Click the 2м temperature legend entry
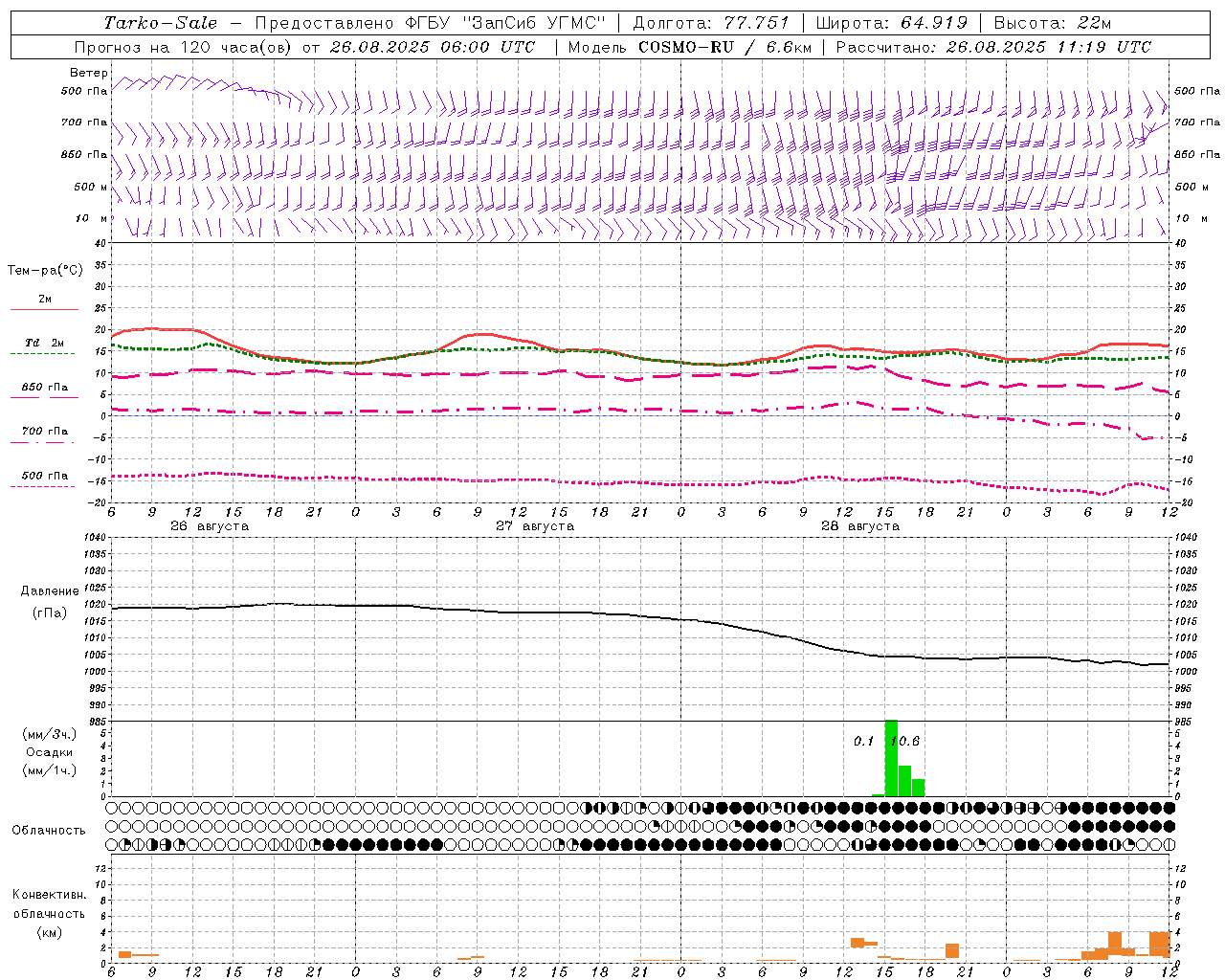 tap(45, 299)
